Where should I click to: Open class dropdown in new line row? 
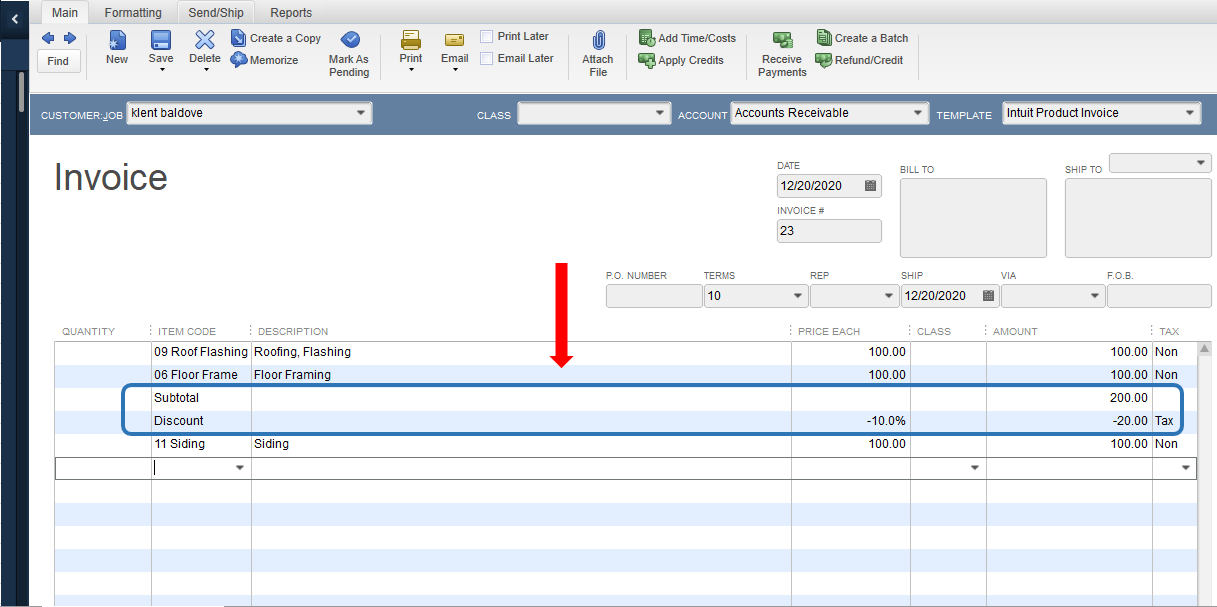[x=975, y=468]
